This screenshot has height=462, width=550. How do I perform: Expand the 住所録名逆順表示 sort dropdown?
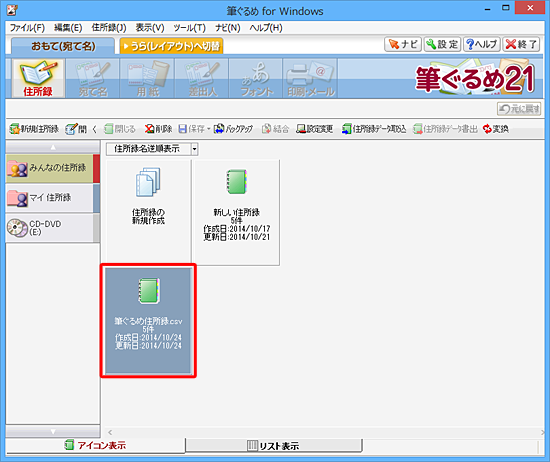[x=195, y=149]
